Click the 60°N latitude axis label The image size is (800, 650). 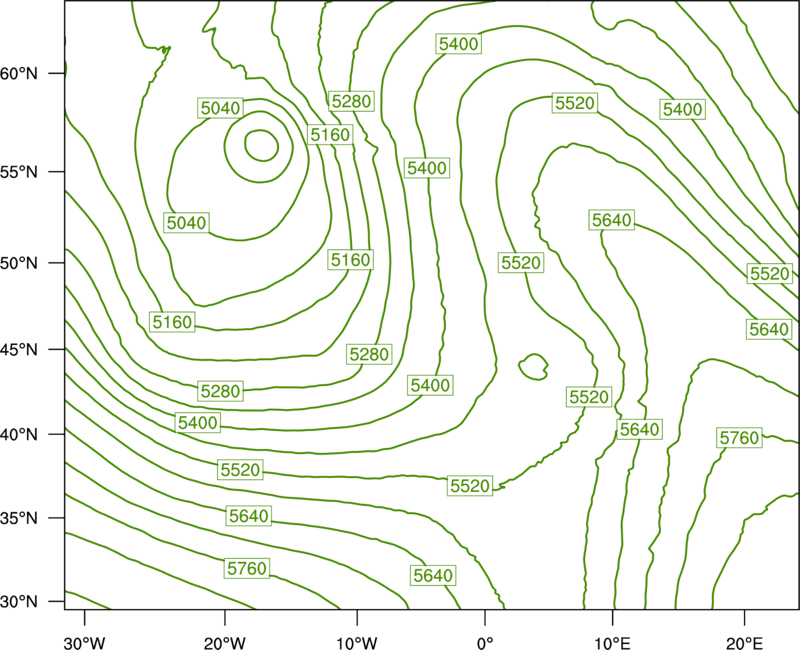(x=19, y=73)
